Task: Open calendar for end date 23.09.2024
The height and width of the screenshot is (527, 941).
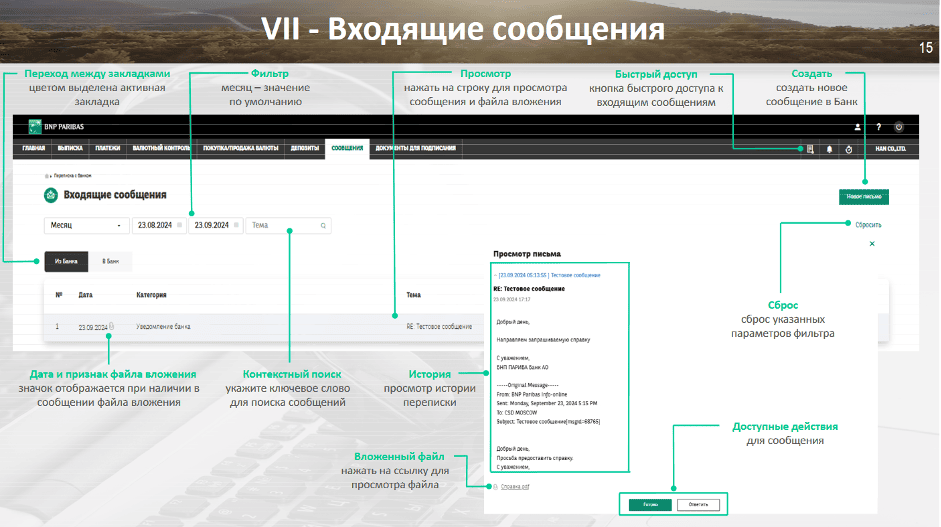Action: 236,225
